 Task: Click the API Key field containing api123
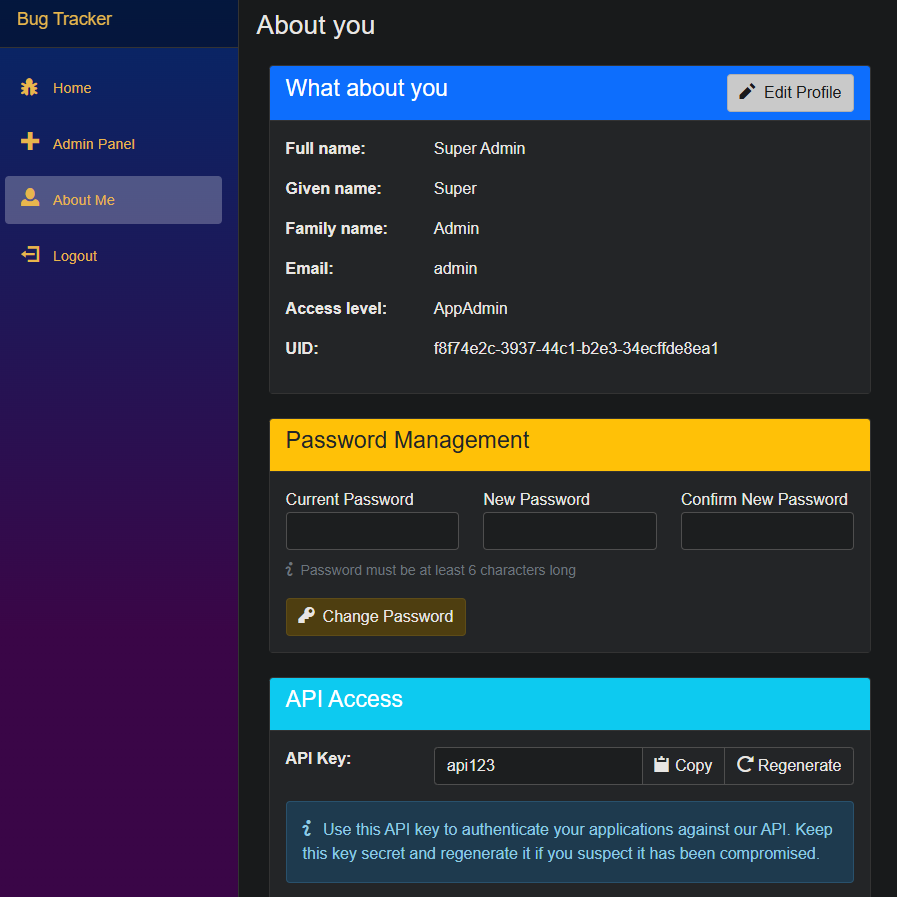click(x=538, y=765)
